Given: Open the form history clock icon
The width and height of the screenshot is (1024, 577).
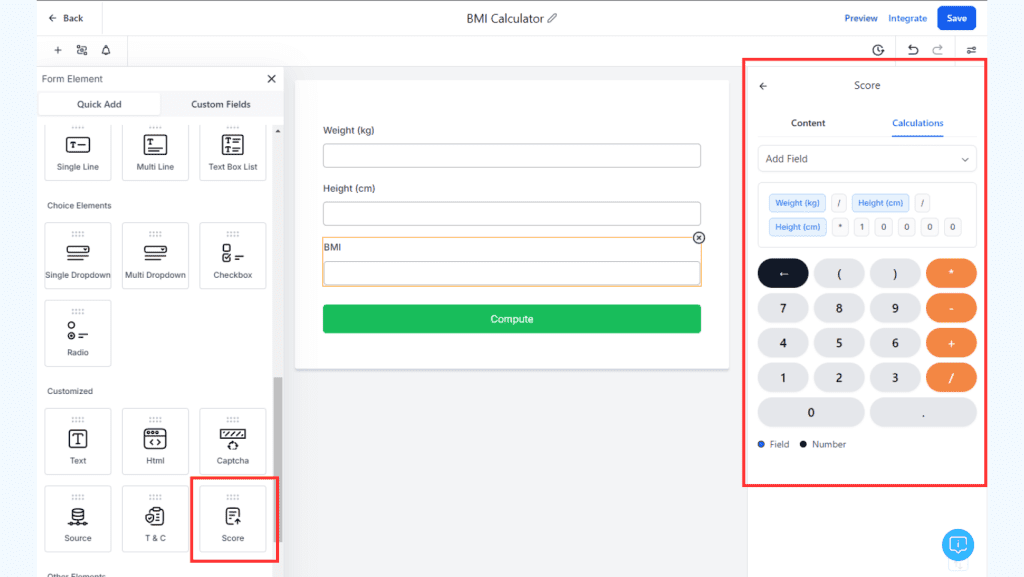Looking at the screenshot, I should coord(878,49).
